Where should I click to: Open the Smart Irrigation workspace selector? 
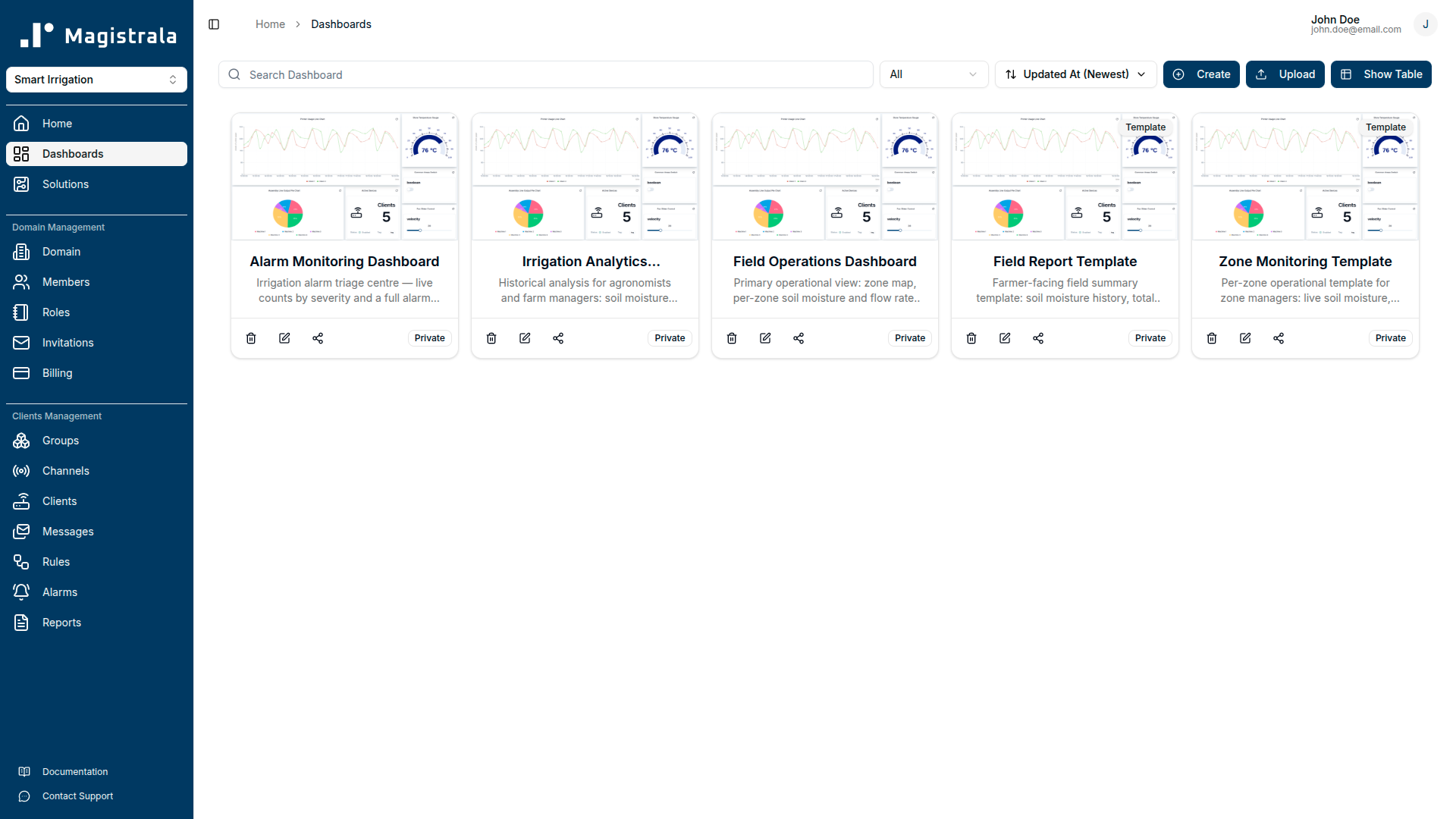pyautogui.click(x=96, y=79)
